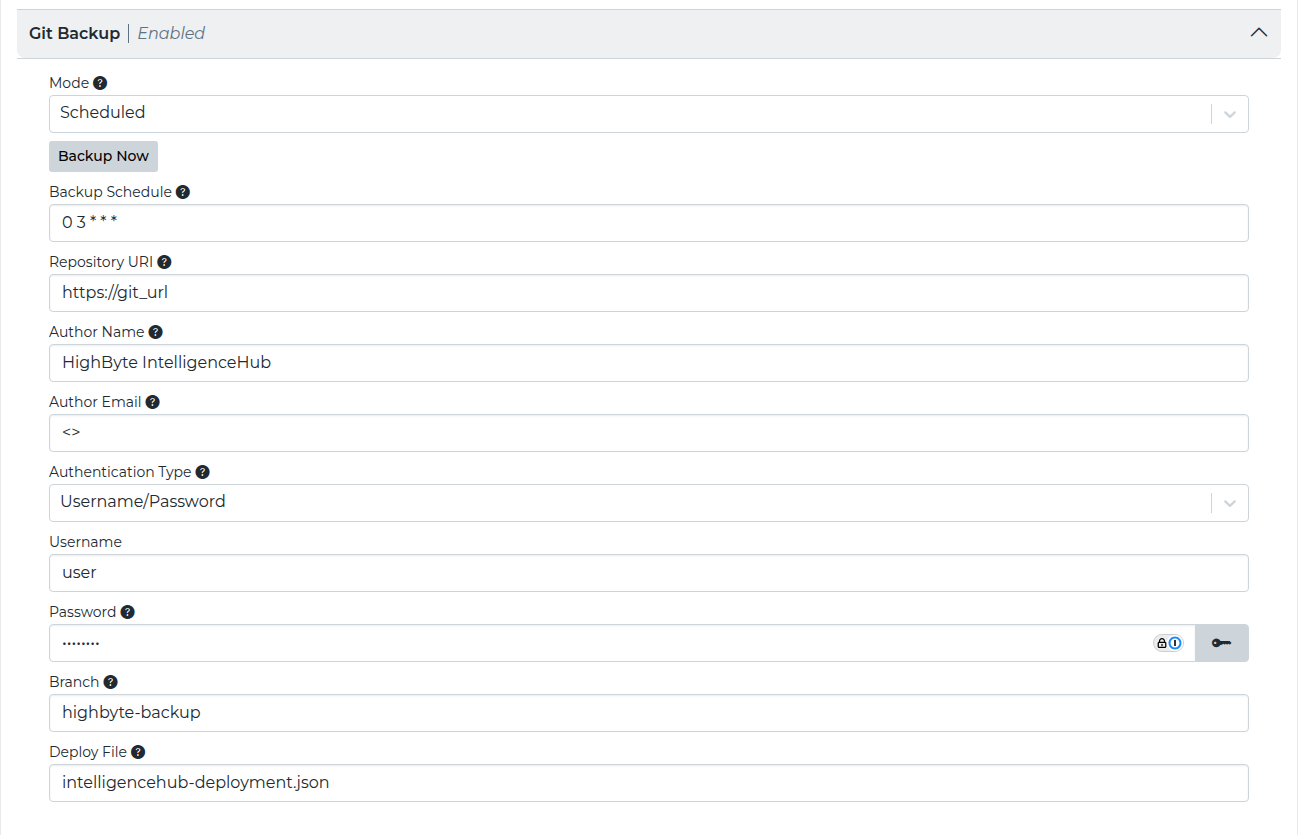The height and width of the screenshot is (835, 1298).
Task: Click the 1Password icon in the password field
Action: click(x=1168, y=642)
